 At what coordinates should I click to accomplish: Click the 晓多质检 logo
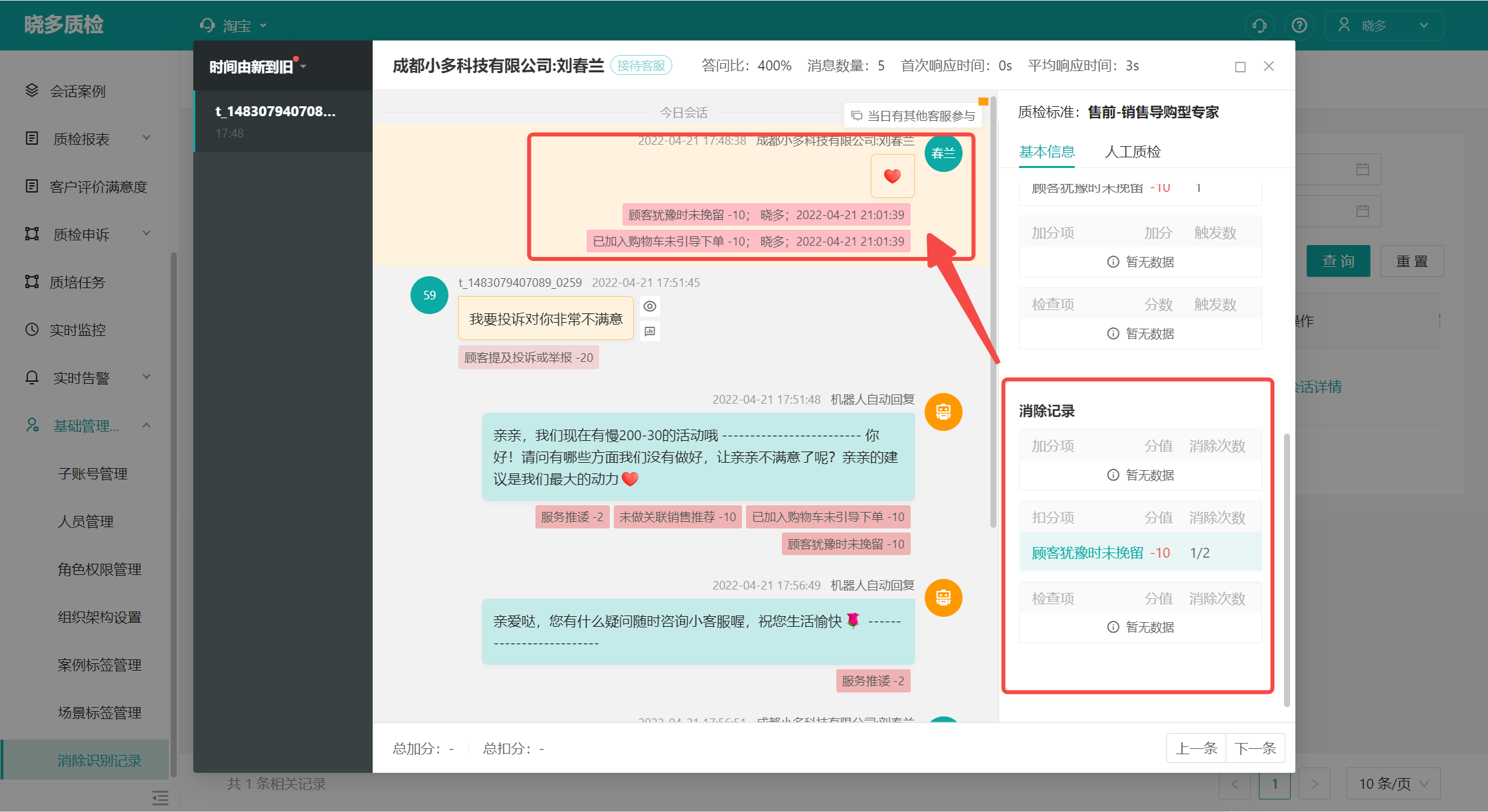point(64,25)
